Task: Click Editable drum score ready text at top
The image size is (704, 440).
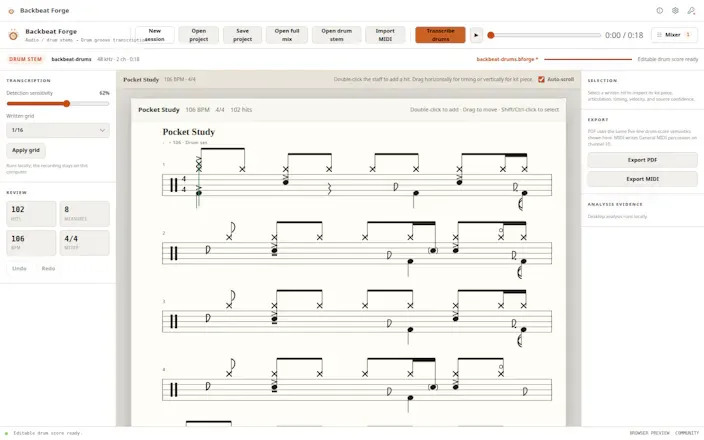Action: pos(668,59)
